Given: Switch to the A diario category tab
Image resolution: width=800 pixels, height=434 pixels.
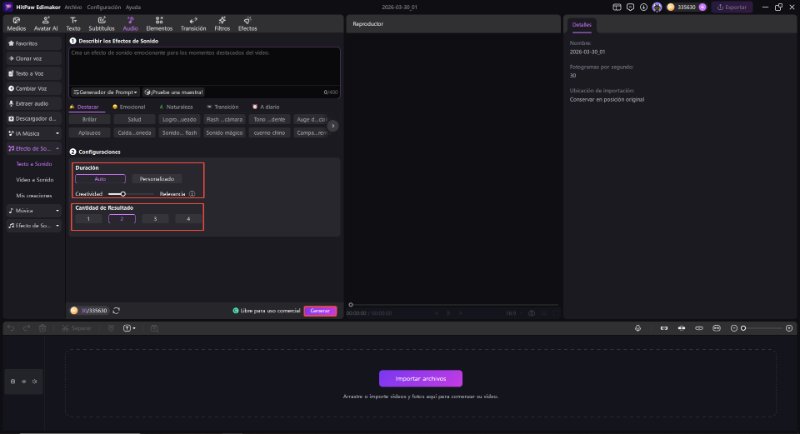Looking at the screenshot, I should pos(266,107).
